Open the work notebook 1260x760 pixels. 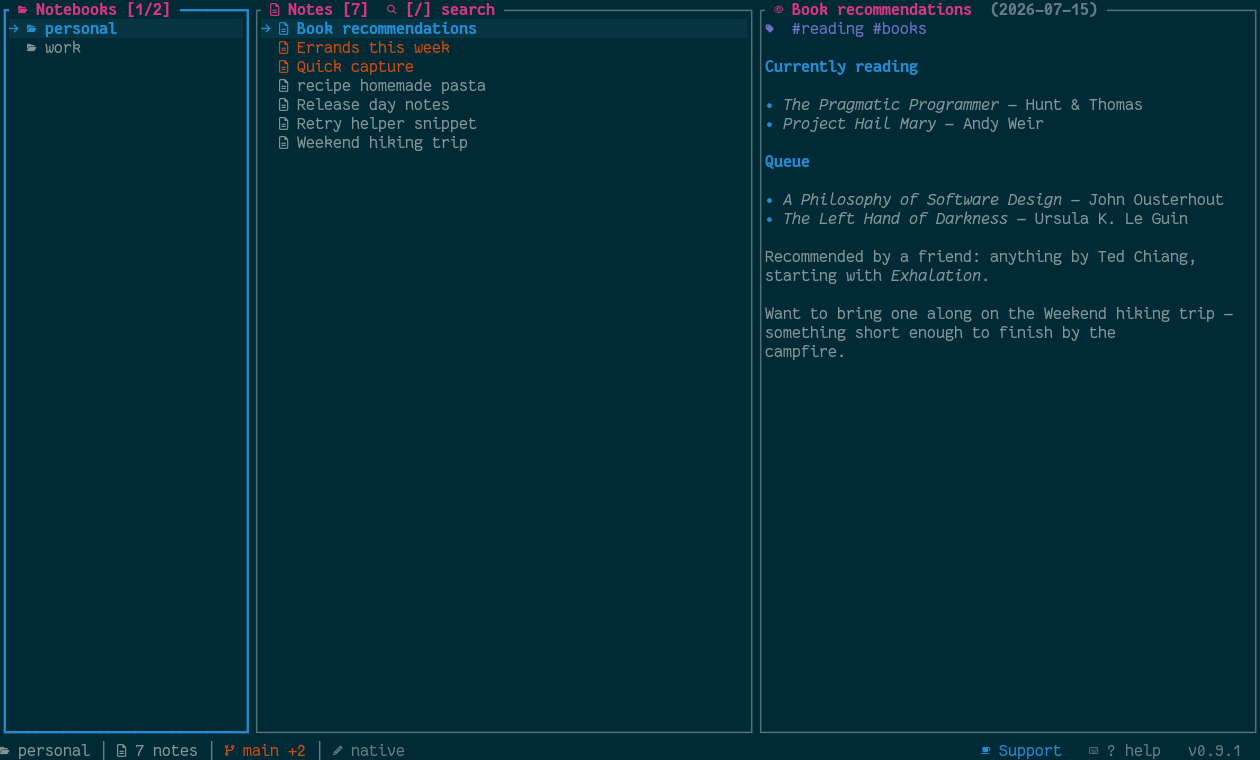pyautogui.click(x=126, y=47)
